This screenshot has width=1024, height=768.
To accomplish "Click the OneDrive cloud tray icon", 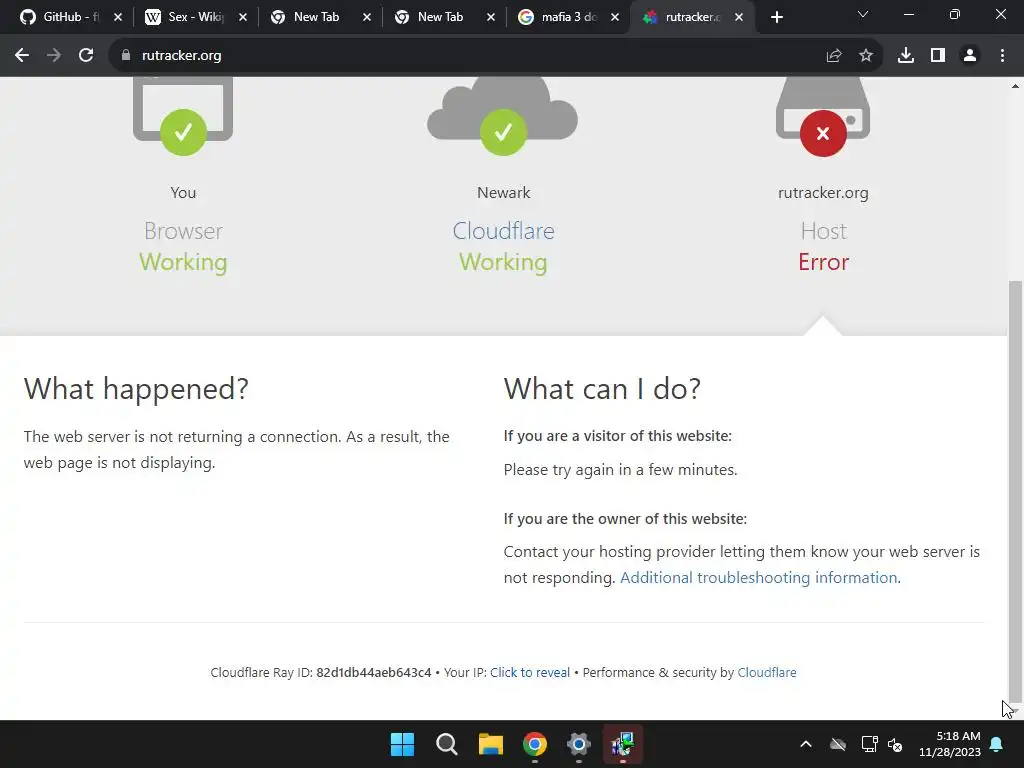I will coord(838,744).
